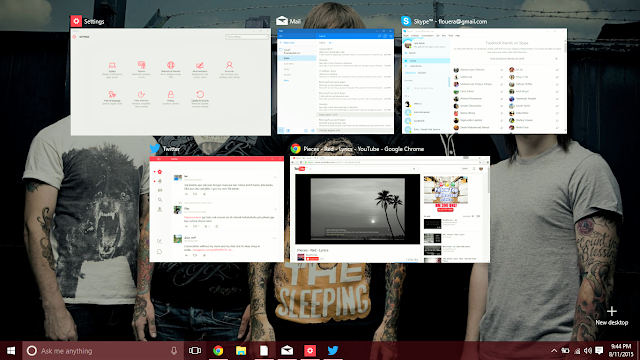The height and width of the screenshot is (360, 640).
Task: Click the YouTube video player with palm trees
Action: click(x=358, y=209)
